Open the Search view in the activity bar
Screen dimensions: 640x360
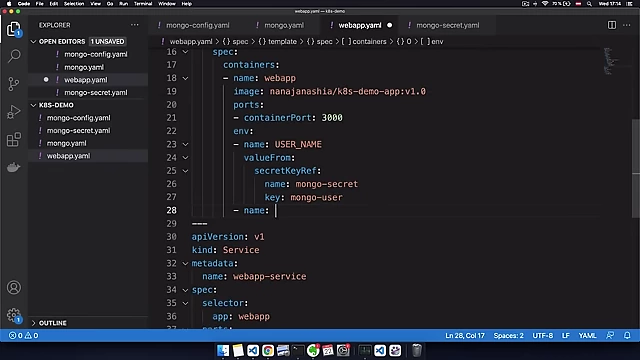[x=14, y=56]
